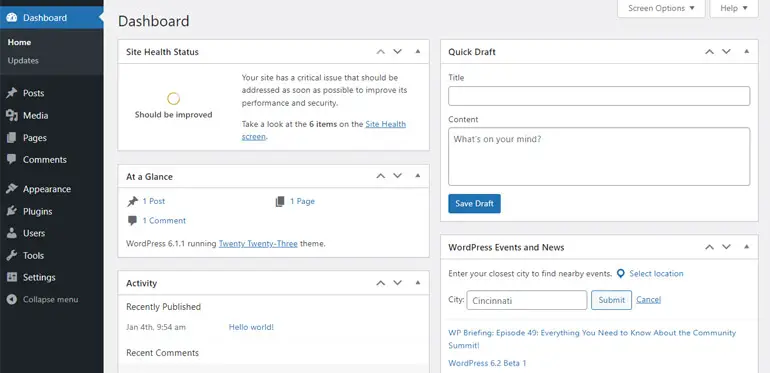The image size is (770, 373).
Task: Focus the City field containing Cincinnati
Action: coord(527,300)
